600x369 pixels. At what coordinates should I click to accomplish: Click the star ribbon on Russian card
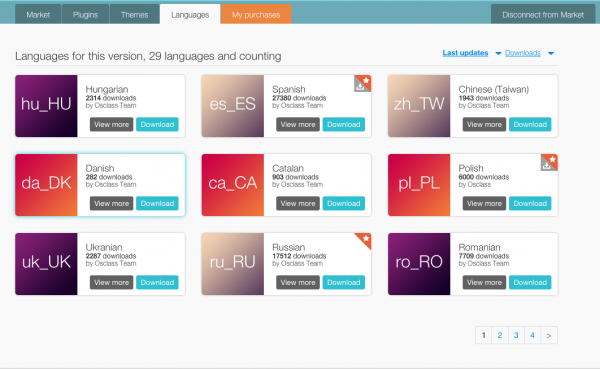[x=365, y=238]
